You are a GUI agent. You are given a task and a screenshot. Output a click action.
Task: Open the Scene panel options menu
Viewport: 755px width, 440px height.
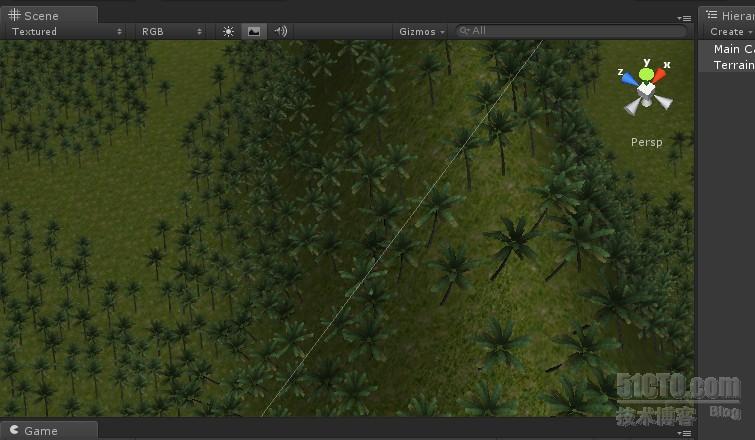point(684,18)
